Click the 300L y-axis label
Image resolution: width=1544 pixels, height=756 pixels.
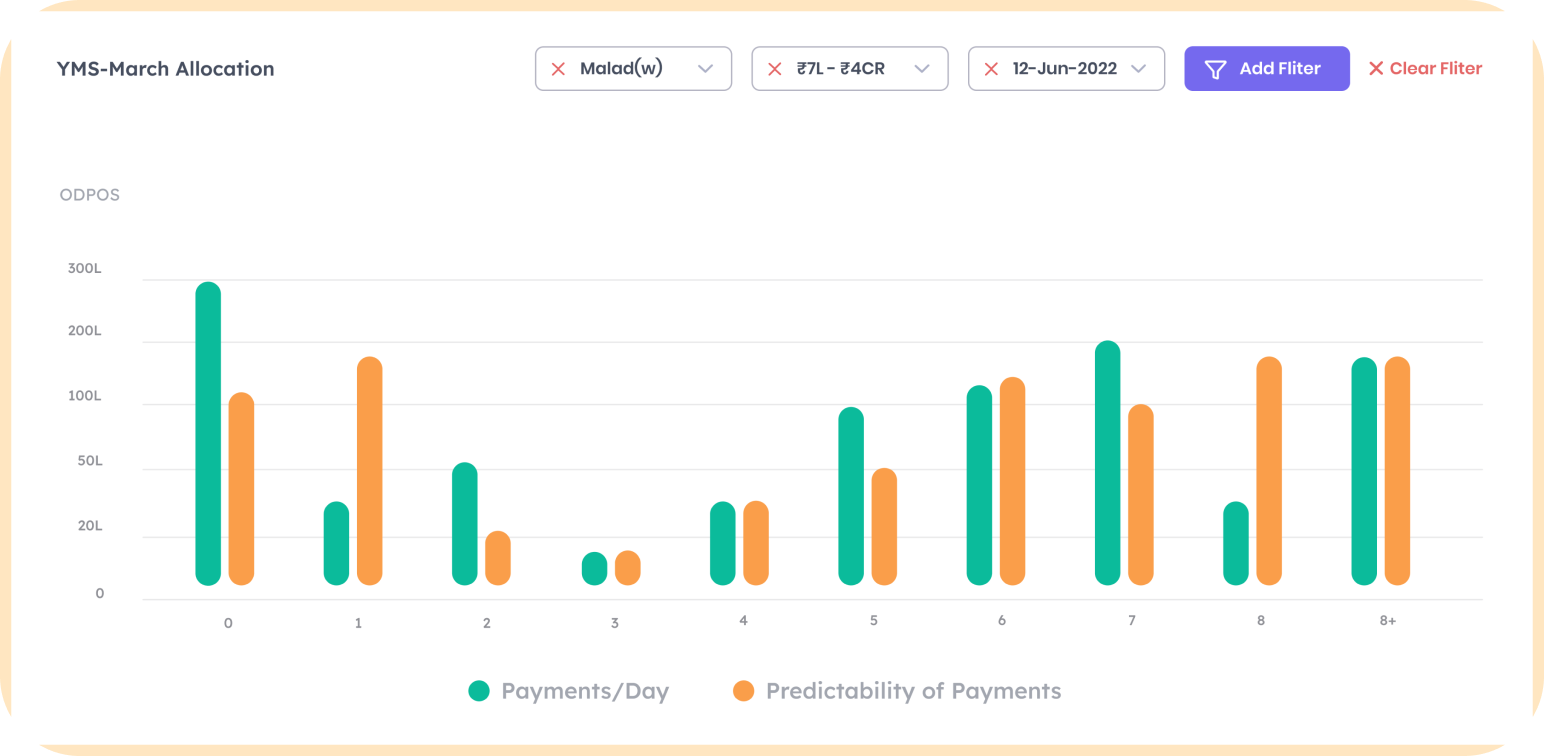(x=85, y=269)
